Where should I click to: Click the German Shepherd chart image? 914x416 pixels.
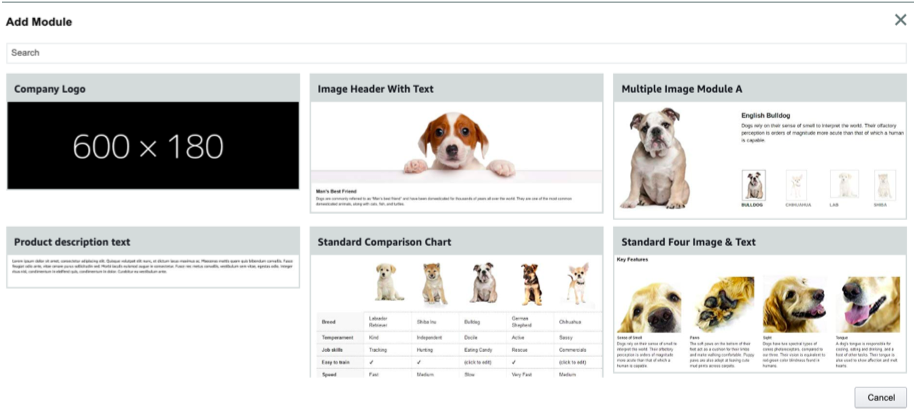point(531,284)
